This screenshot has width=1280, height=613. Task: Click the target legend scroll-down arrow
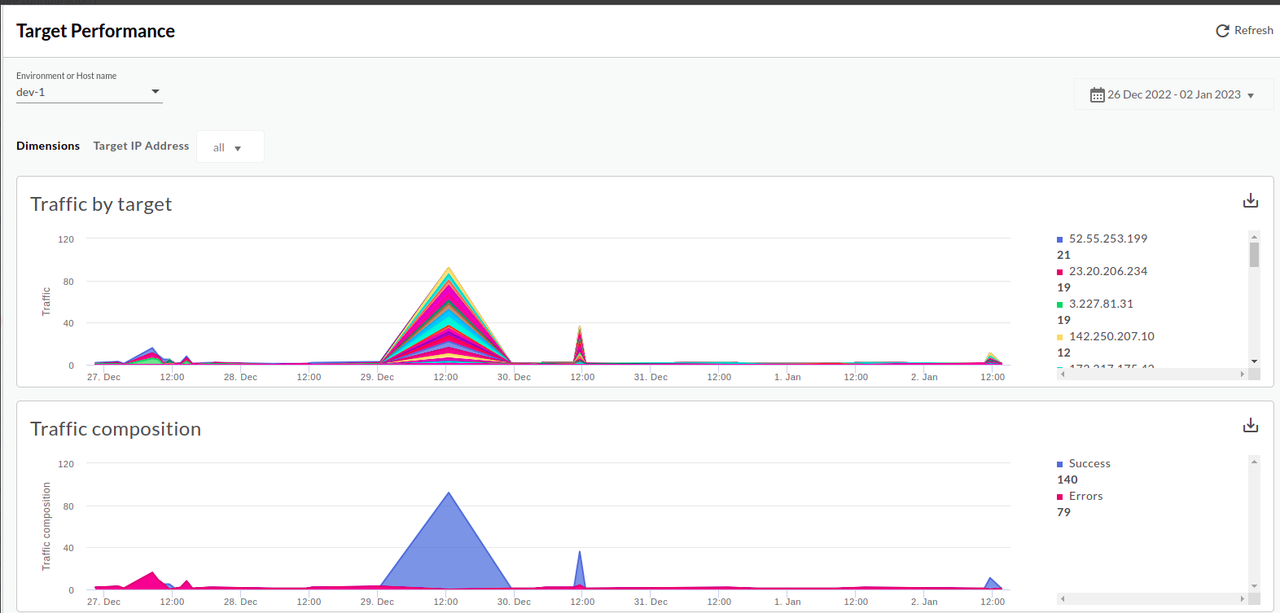[x=1254, y=361]
